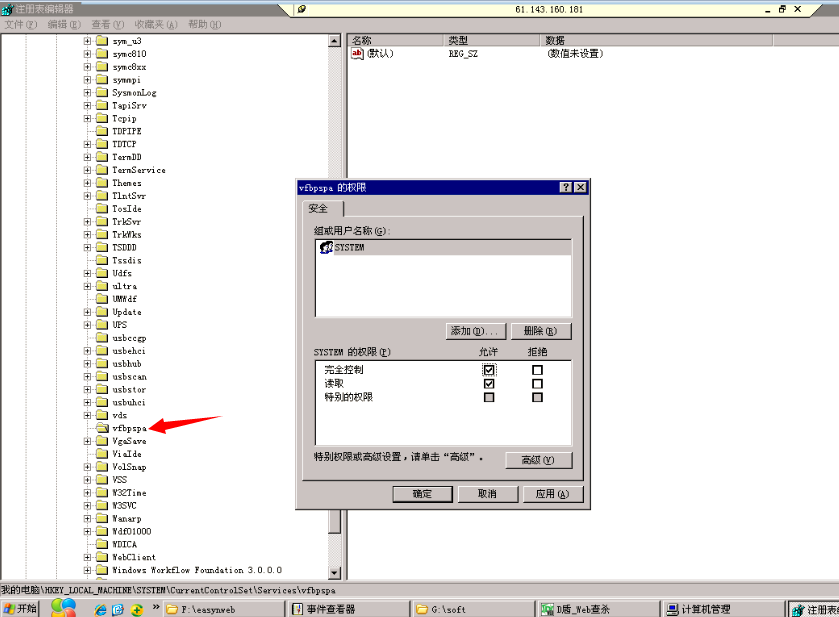This screenshot has height=617, width=839.
Task: Click the default value ab string icon
Action: (357, 53)
